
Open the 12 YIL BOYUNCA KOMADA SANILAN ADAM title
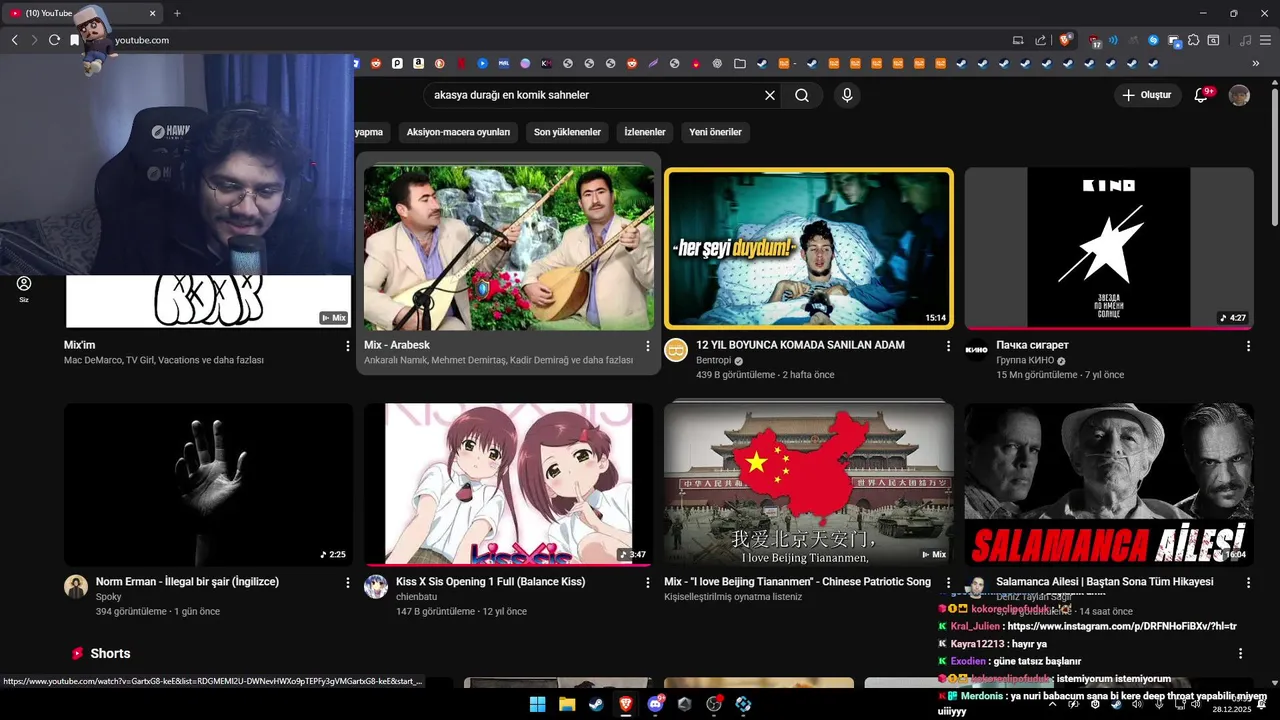pos(800,345)
